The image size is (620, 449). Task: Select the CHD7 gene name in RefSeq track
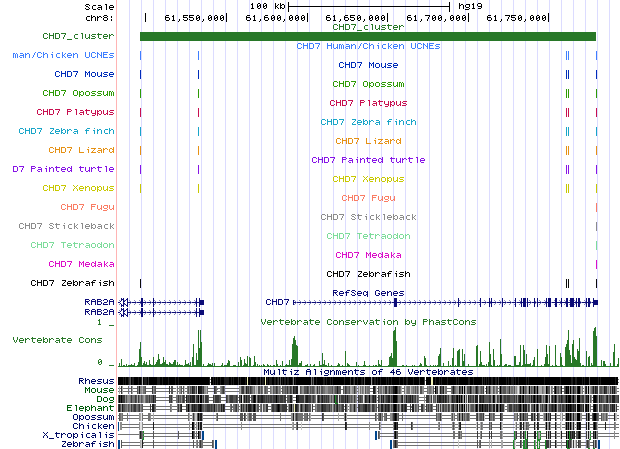coord(277,301)
